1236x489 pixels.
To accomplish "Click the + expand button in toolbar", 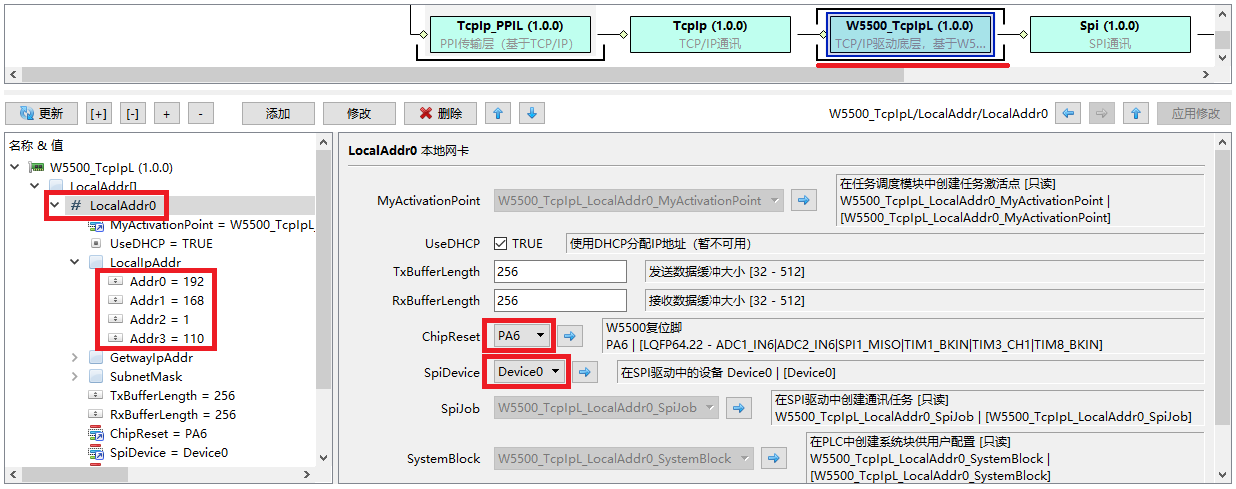I will (166, 114).
